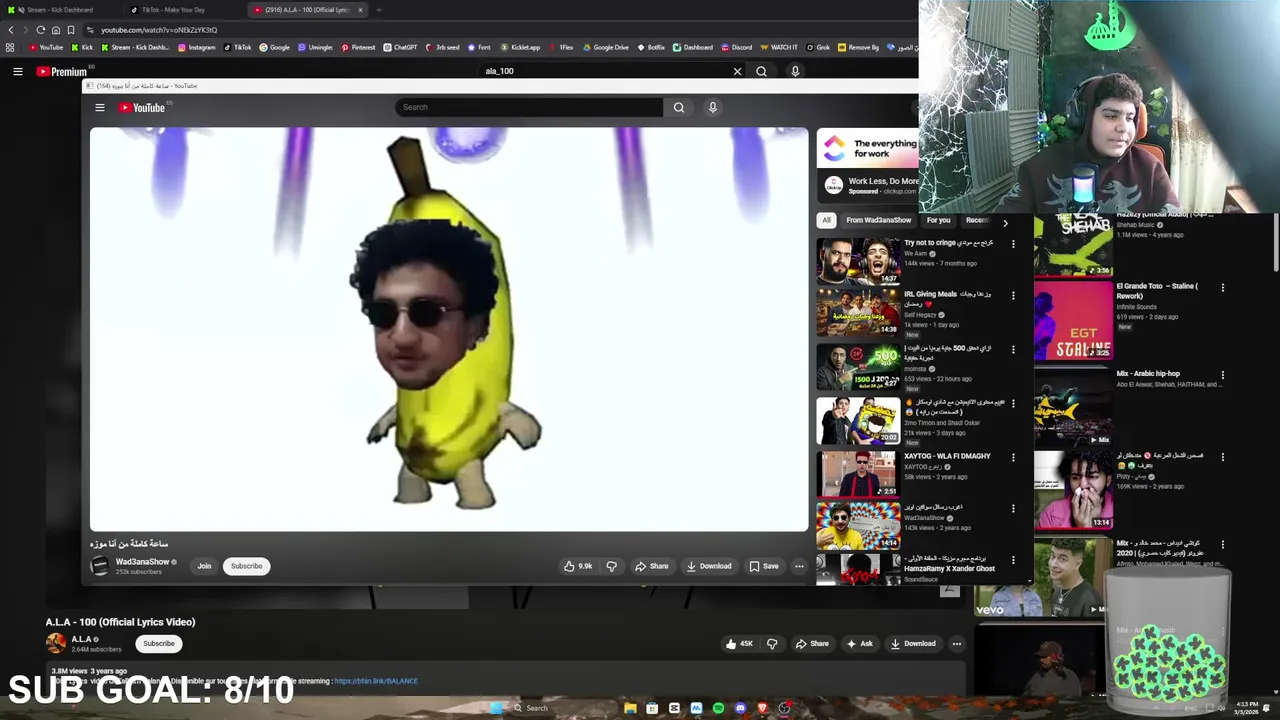
Task: Focus the Search field in front window
Action: click(x=530, y=107)
